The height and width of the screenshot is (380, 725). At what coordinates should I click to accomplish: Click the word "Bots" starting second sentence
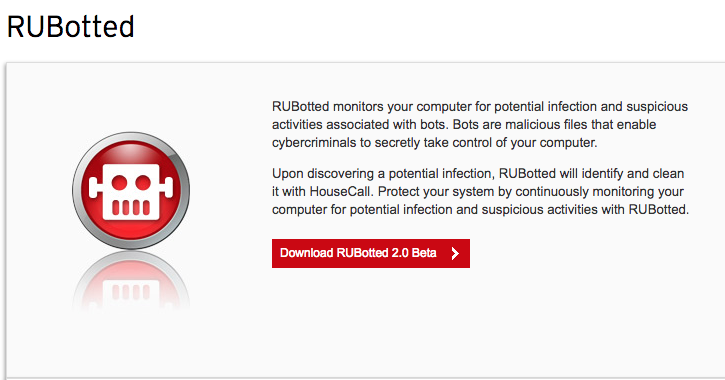466,124
